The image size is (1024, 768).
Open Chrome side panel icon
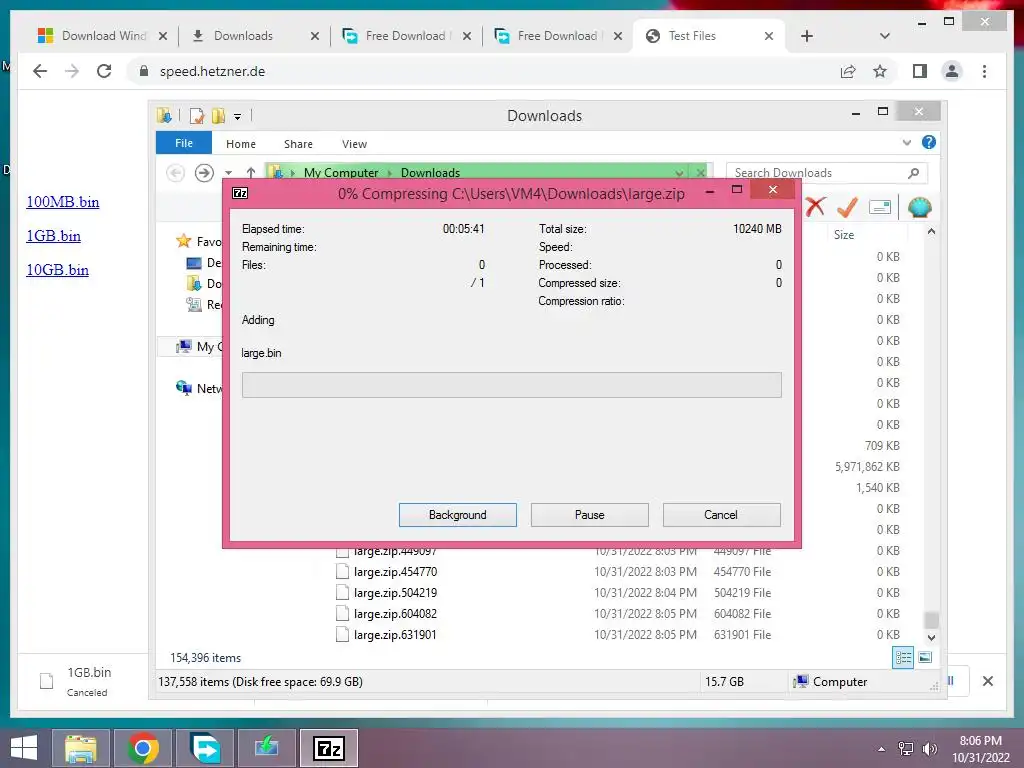[920, 71]
